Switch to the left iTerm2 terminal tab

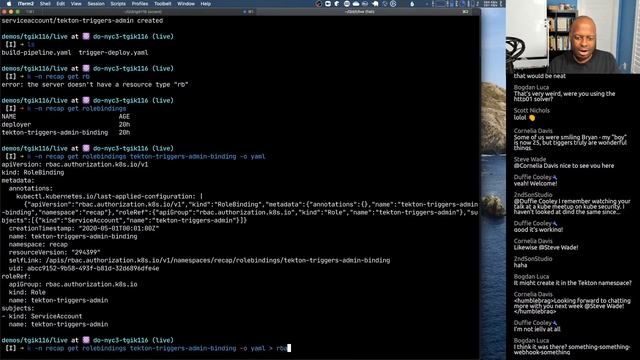[x=142, y=12]
